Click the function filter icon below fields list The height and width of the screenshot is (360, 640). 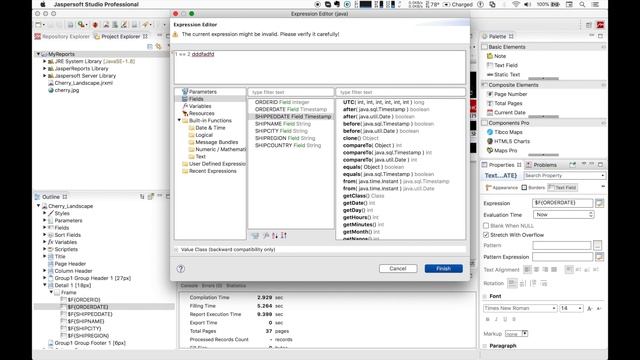click(266, 236)
